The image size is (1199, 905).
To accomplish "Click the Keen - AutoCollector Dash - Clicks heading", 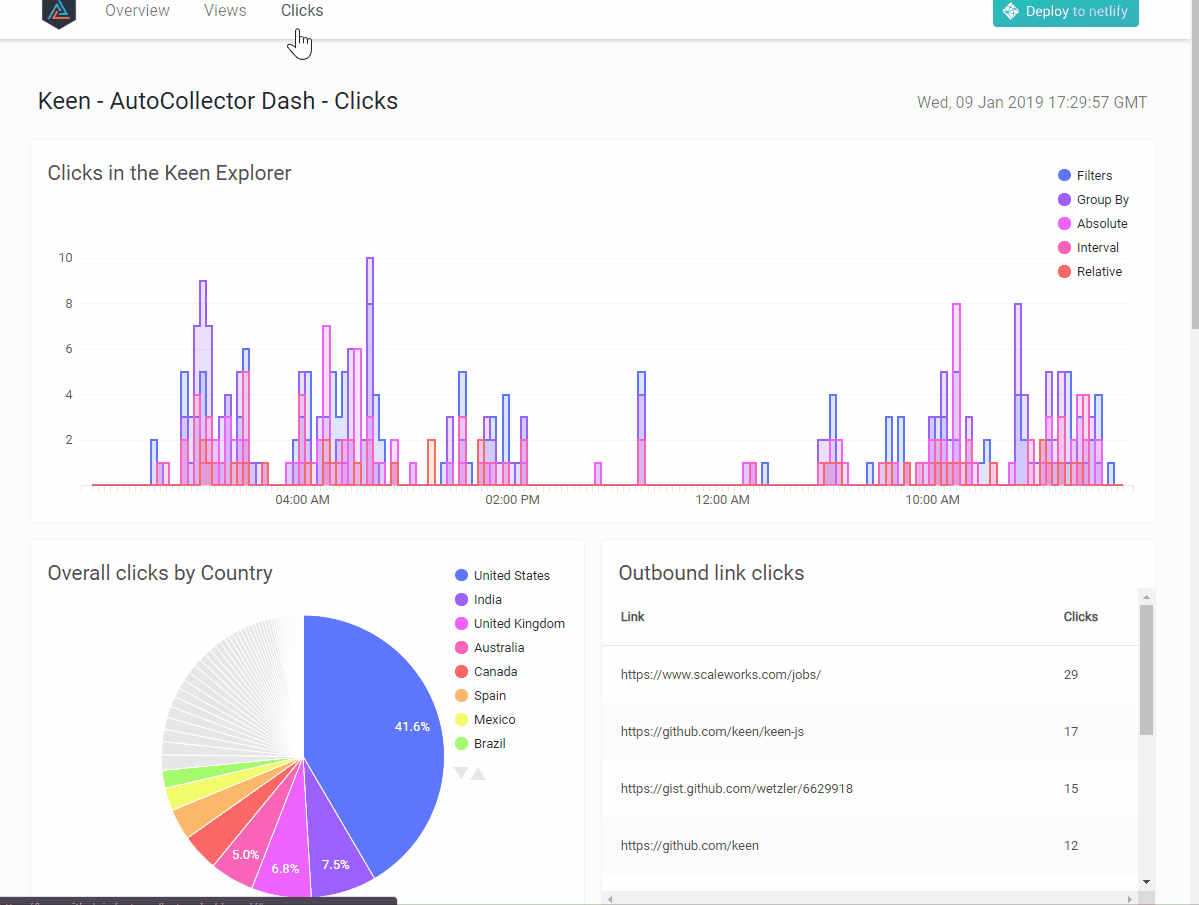I will [218, 101].
